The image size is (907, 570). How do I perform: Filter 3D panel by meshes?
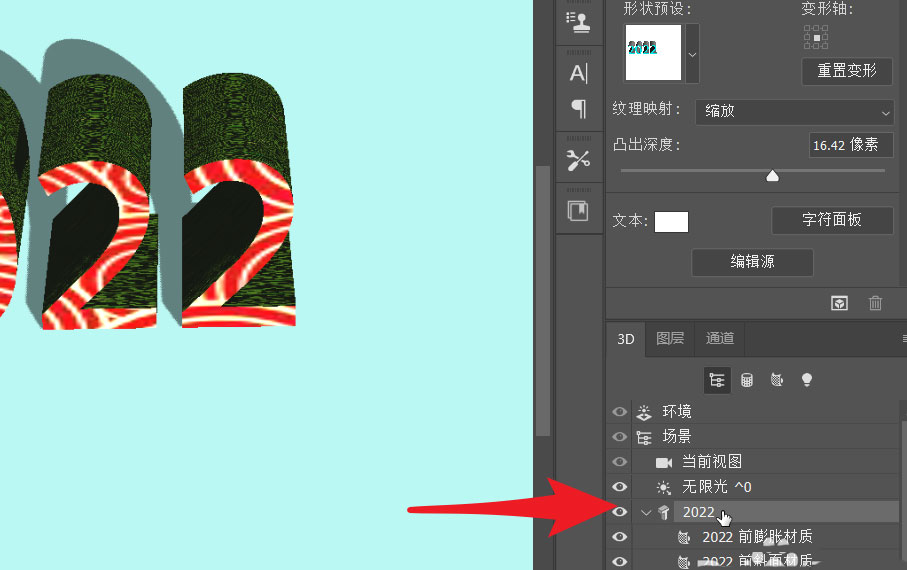(747, 380)
